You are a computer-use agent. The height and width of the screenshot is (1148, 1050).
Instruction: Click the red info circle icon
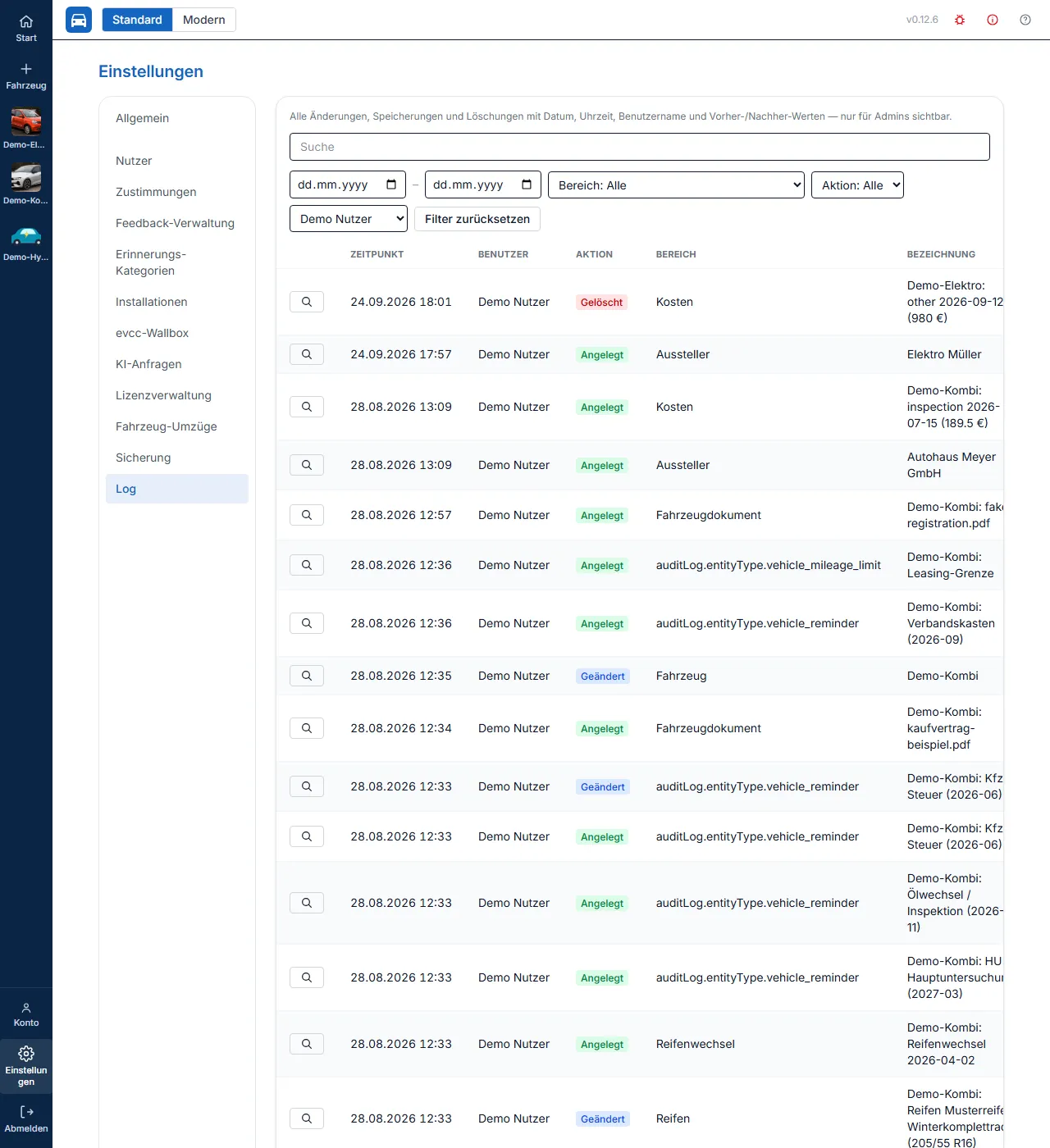(x=993, y=20)
